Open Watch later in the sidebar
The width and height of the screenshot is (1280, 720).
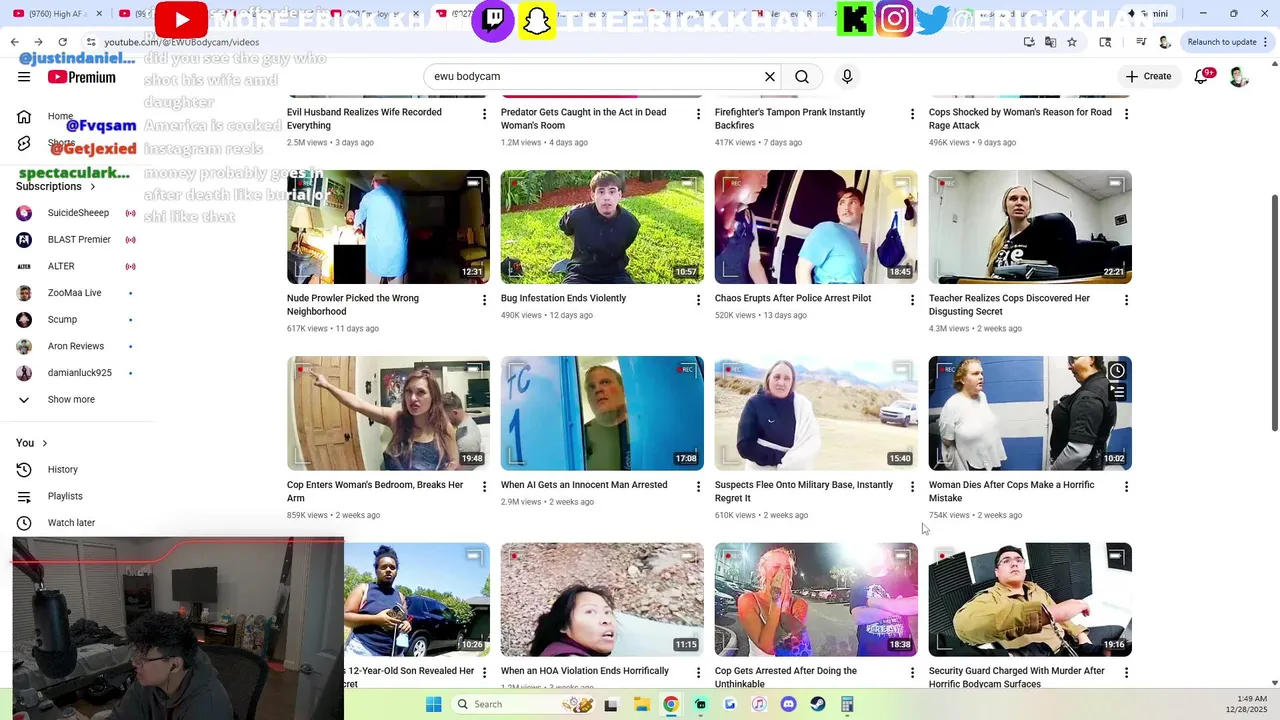click(x=70, y=523)
